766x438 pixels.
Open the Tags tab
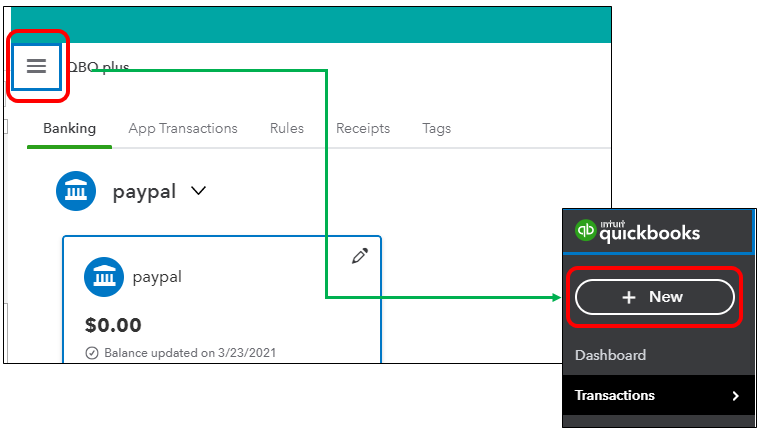(x=436, y=128)
